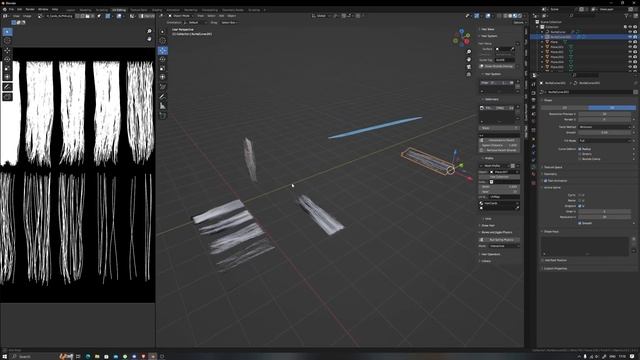Select the UV editor Move tool

coord(7,50)
